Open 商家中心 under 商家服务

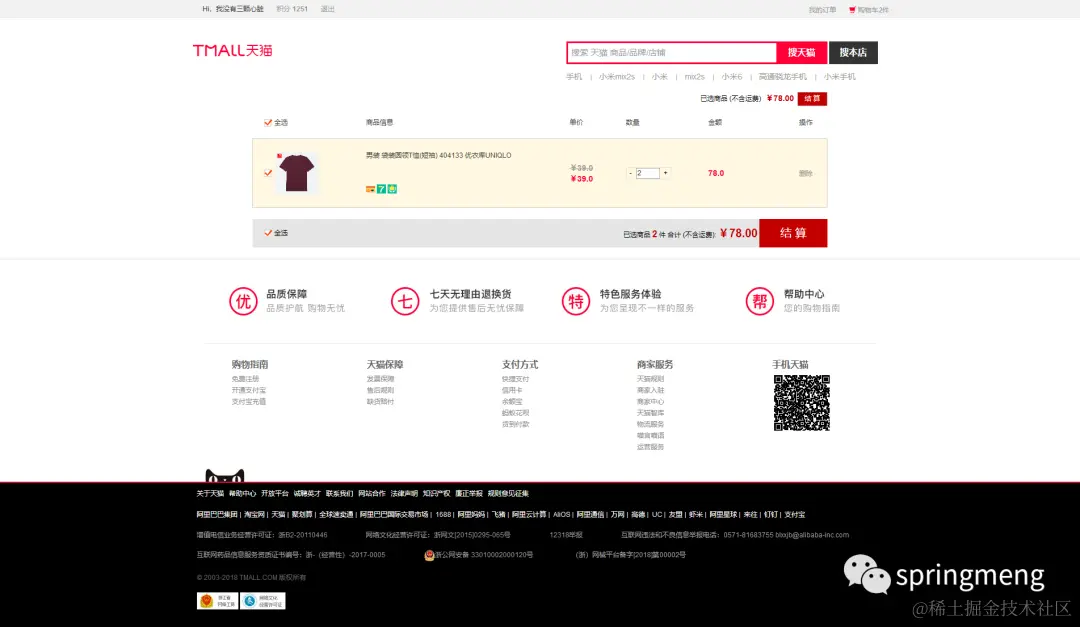(x=650, y=402)
